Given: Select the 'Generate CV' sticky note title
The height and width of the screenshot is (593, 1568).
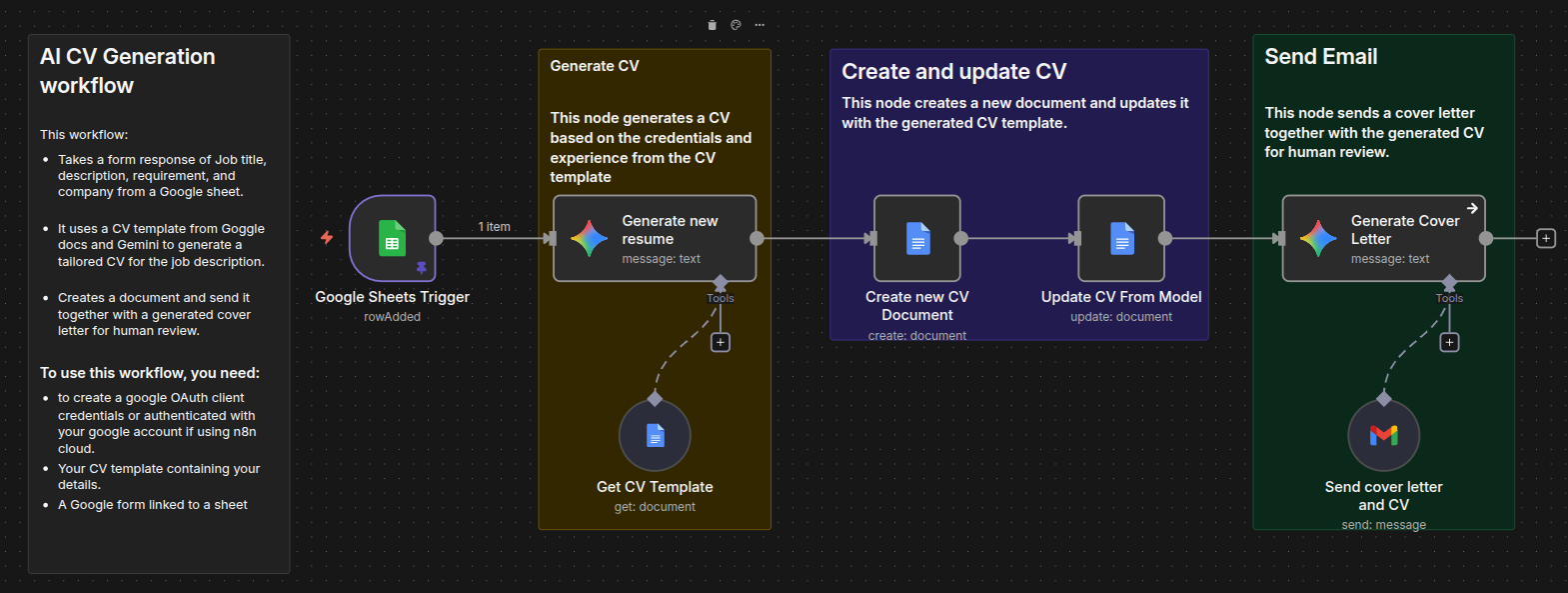Looking at the screenshot, I should [595, 66].
